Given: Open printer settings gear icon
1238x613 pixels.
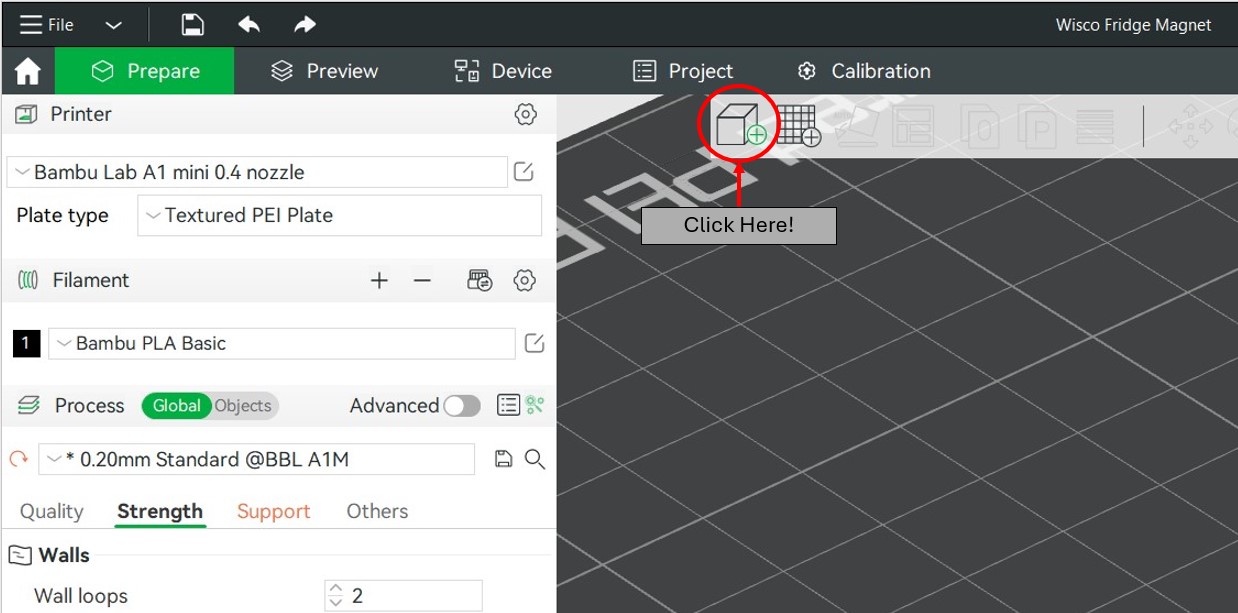Looking at the screenshot, I should click(525, 114).
